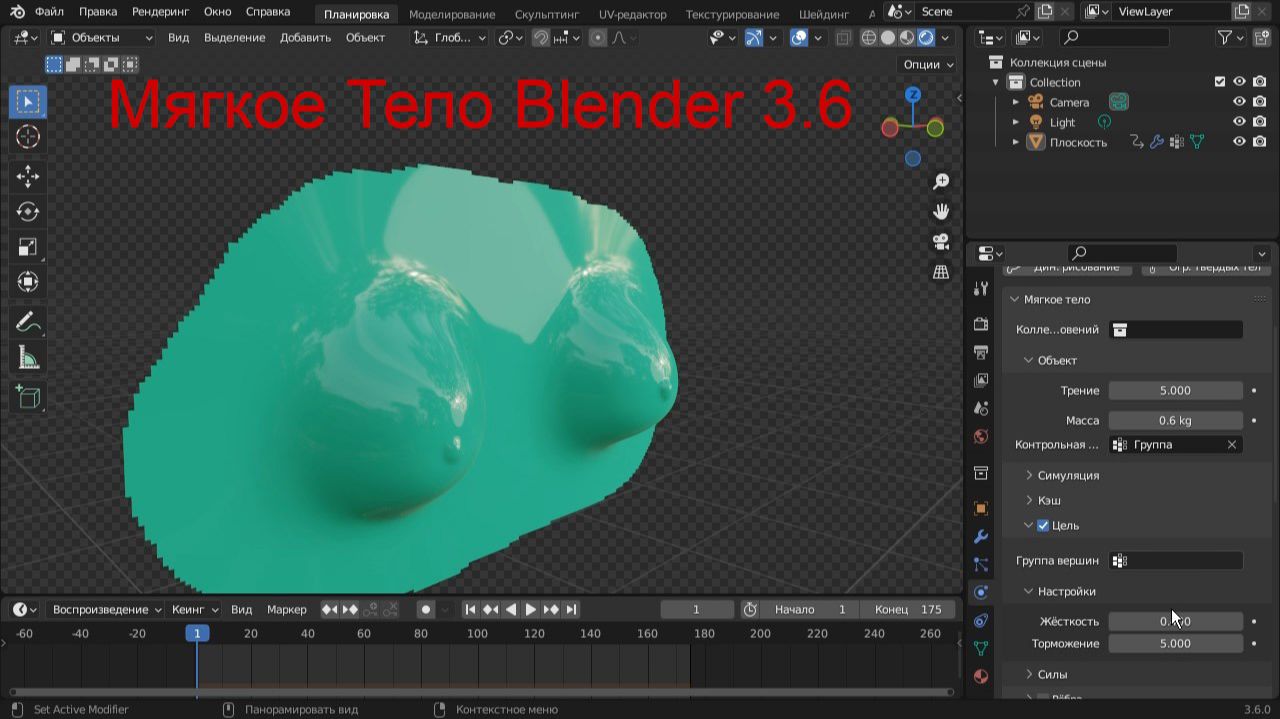
Task: Hide Плоскость with its eye icon
Action: (x=1239, y=142)
